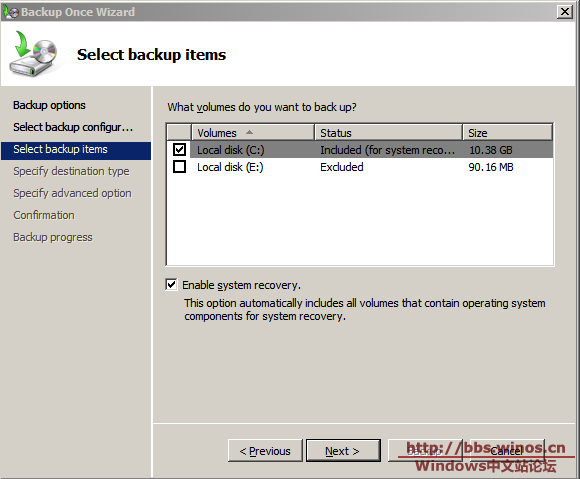Viewport: 580px width, 479px height.
Task: Click the 10.38 GB size value
Action: tap(491, 150)
